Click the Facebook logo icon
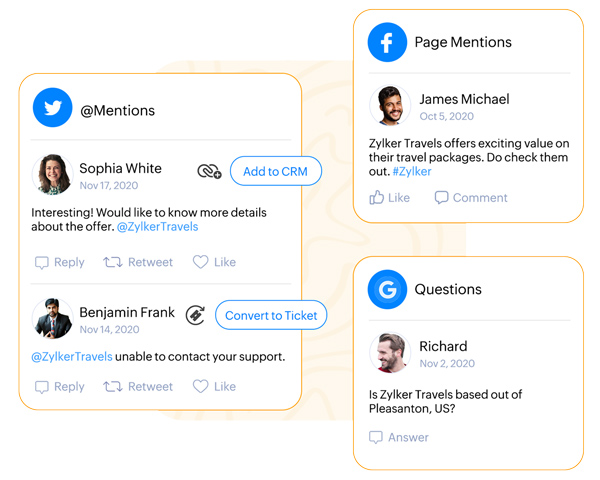Image resolution: width=600 pixels, height=480 pixels. coord(387,43)
